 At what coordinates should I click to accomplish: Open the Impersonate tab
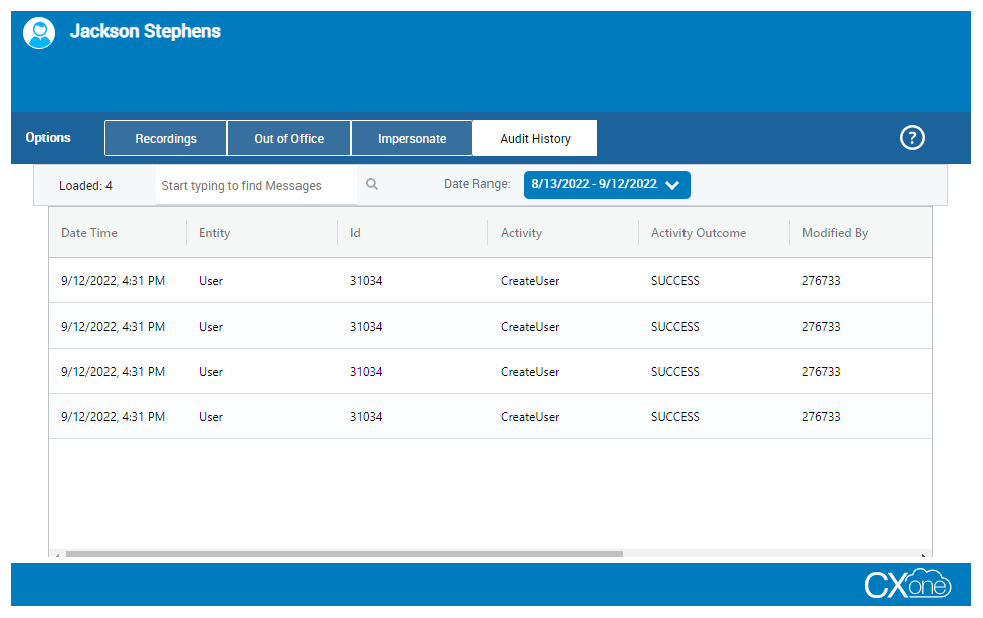(x=412, y=139)
